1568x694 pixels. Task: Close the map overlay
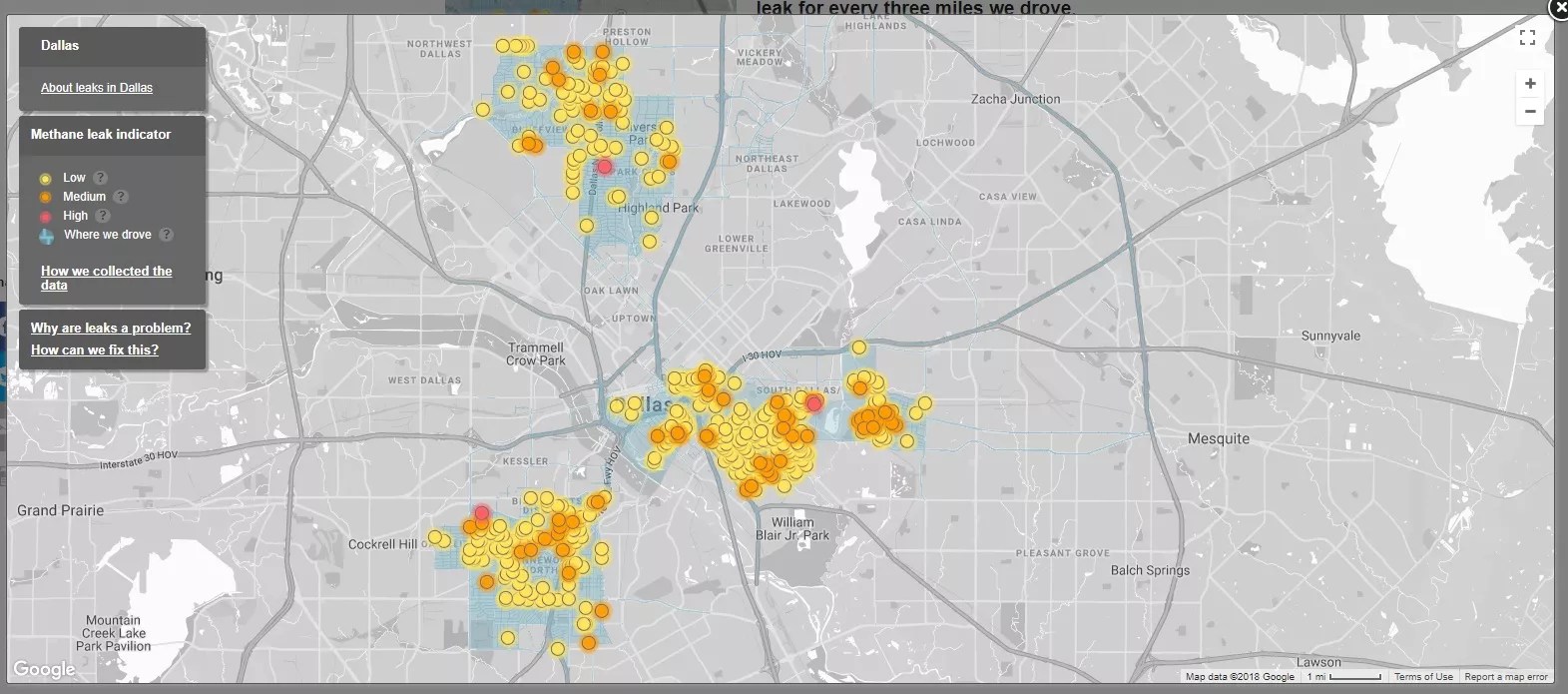pyautogui.click(x=1558, y=8)
